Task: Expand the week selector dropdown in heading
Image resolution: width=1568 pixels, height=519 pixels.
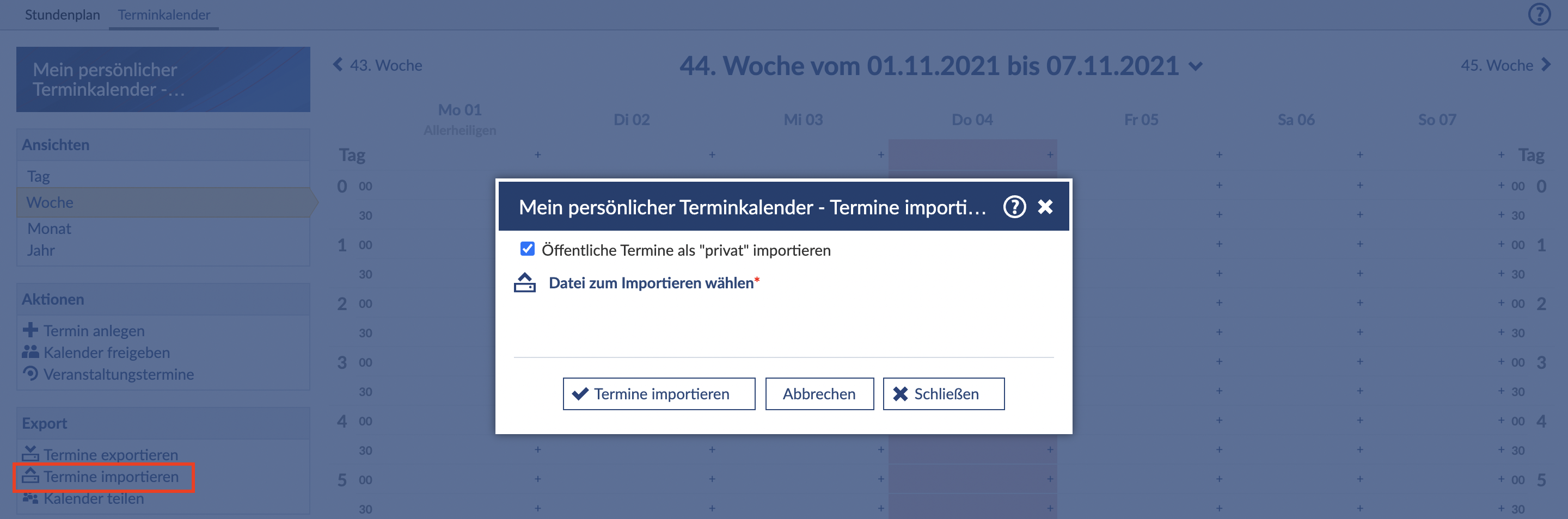Action: point(1196,66)
